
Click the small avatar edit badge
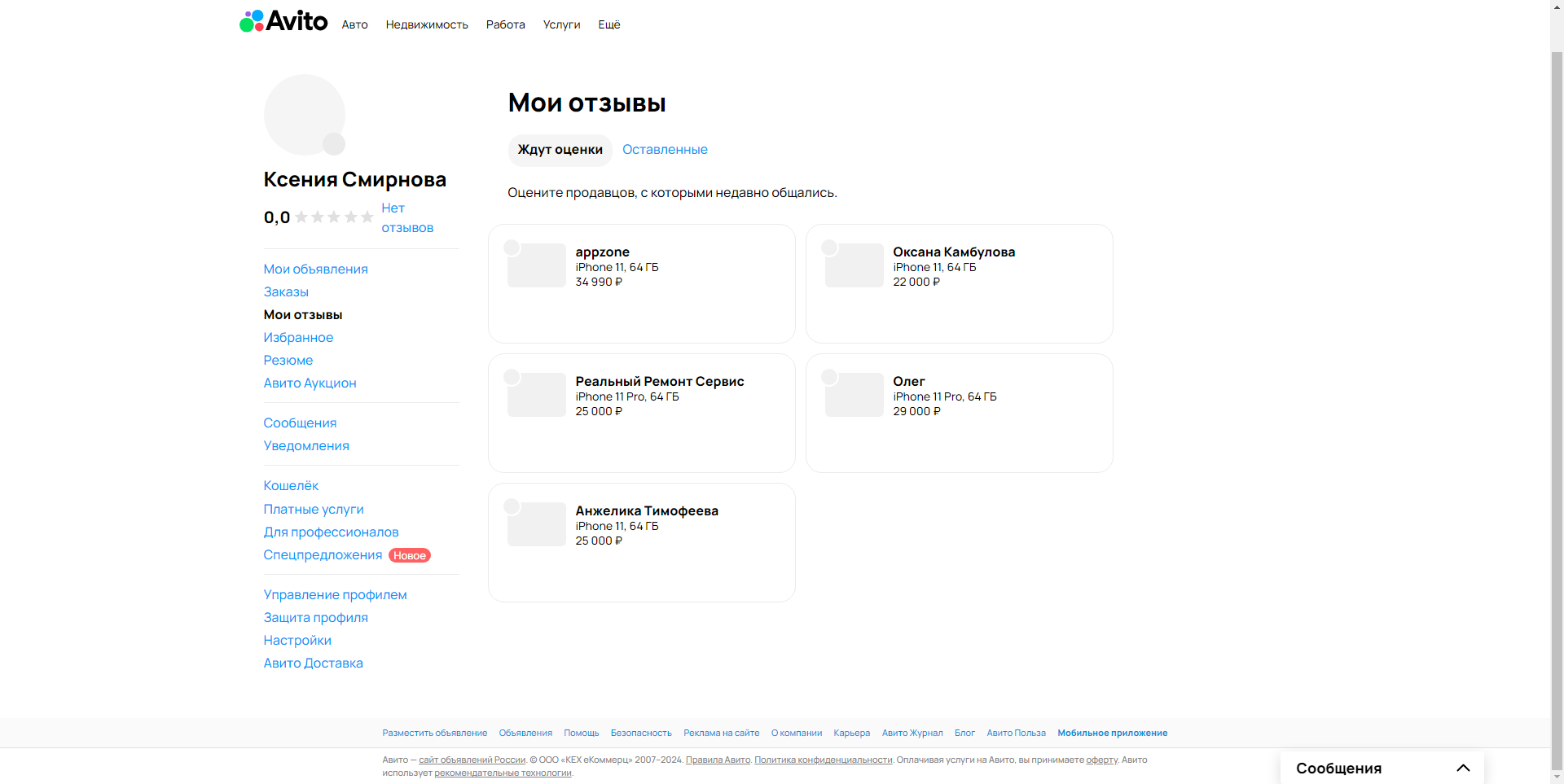click(x=334, y=144)
